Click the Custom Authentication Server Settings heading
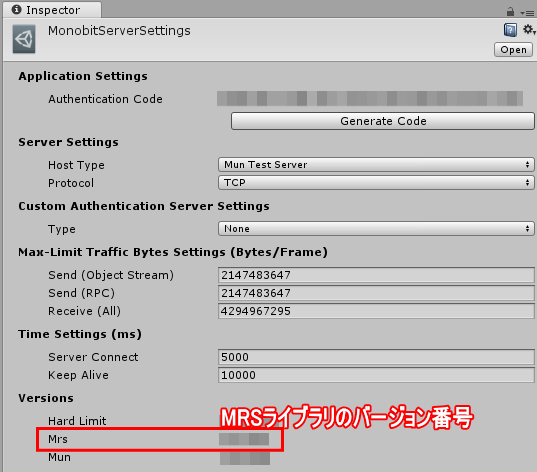 pos(144,206)
